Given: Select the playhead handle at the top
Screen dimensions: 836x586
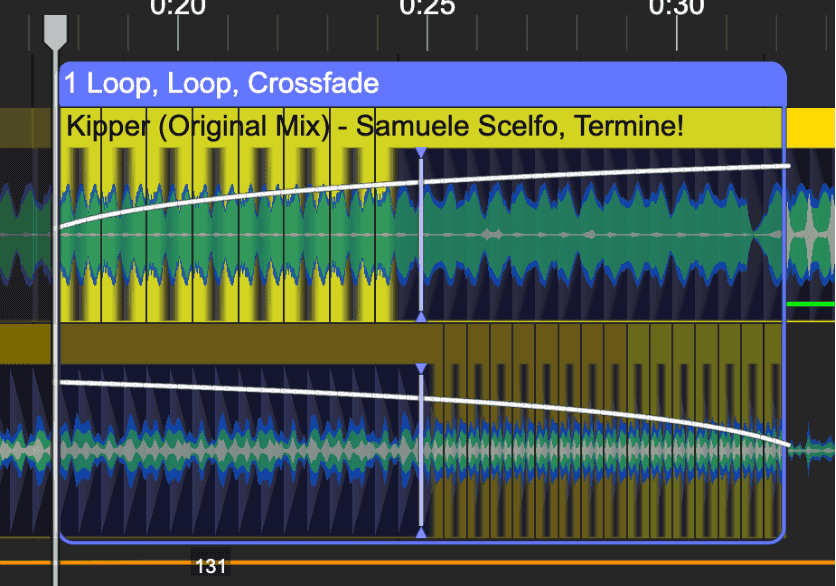Looking at the screenshot, I should [x=56, y=28].
